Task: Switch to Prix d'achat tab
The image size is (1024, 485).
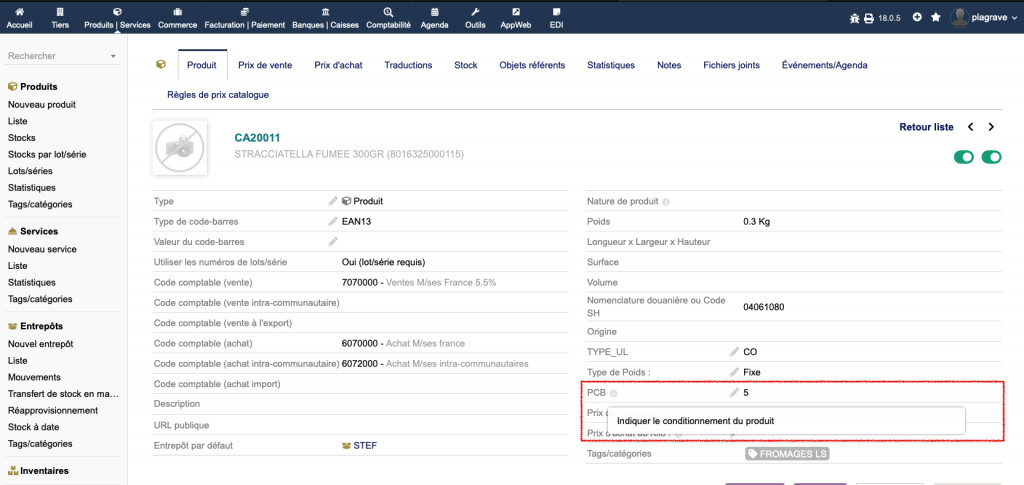Action: coord(338,65)
